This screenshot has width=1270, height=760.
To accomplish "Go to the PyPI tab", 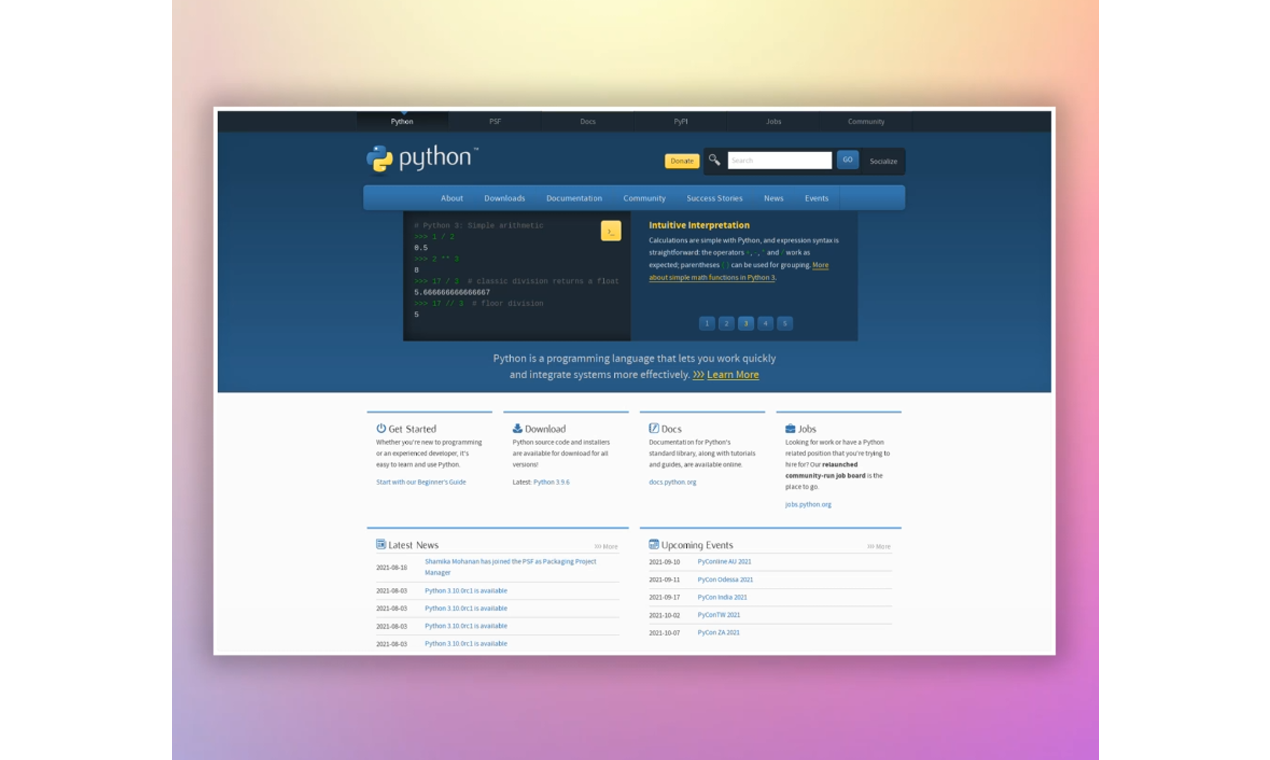I will [681, 121].
